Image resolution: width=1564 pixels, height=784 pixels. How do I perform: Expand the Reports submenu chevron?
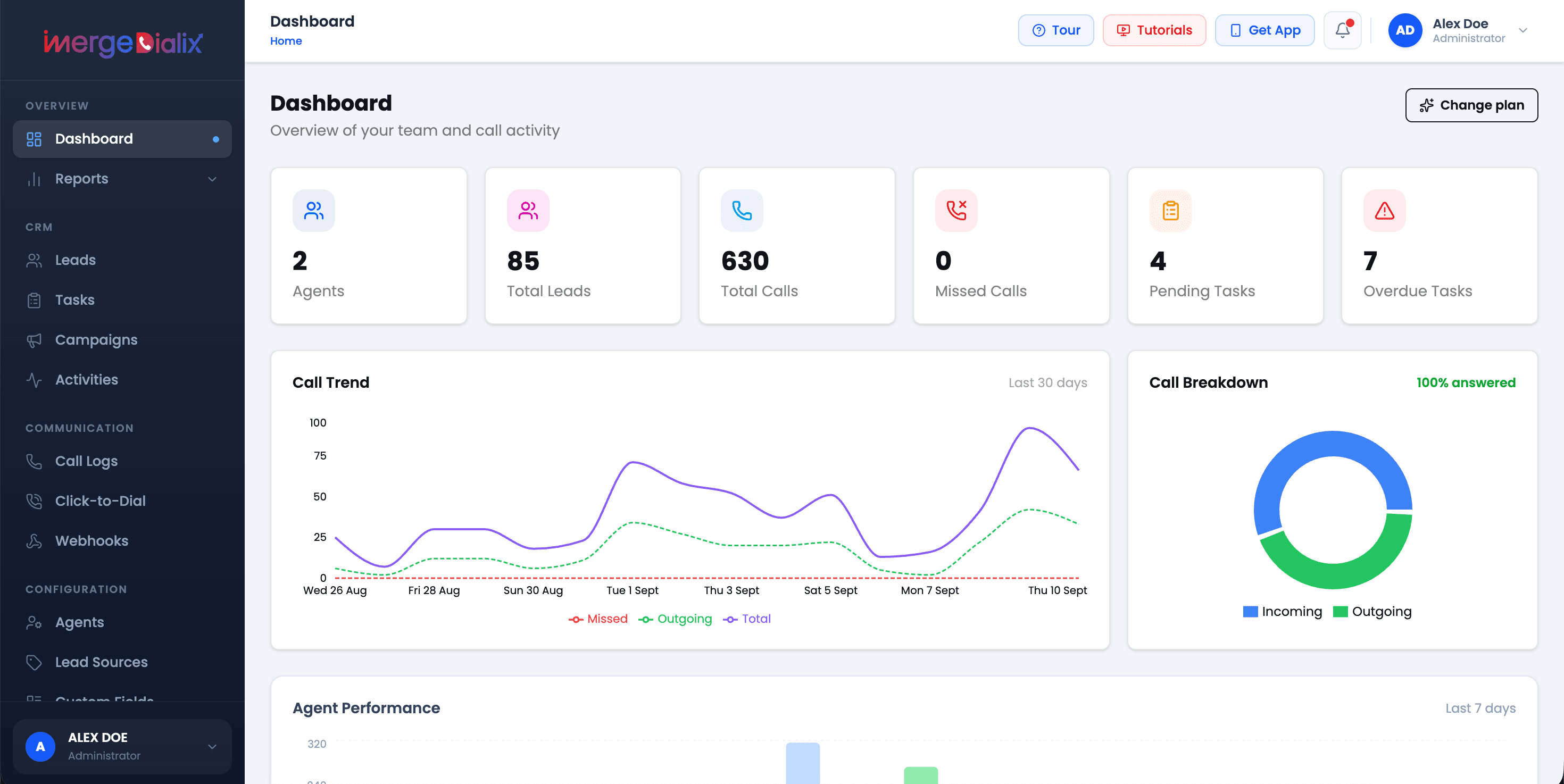click(x=212, y=179)
